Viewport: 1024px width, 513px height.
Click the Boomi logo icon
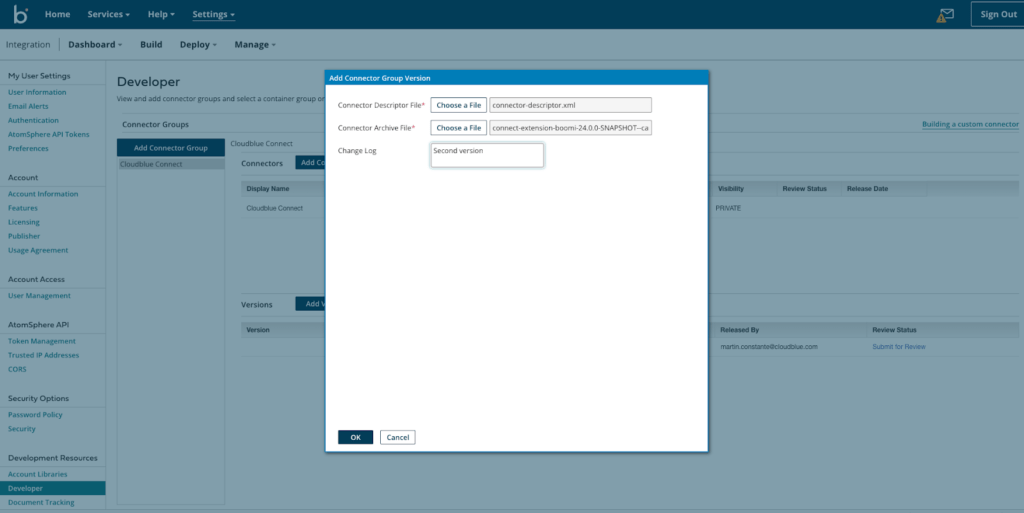click(21, 14)
